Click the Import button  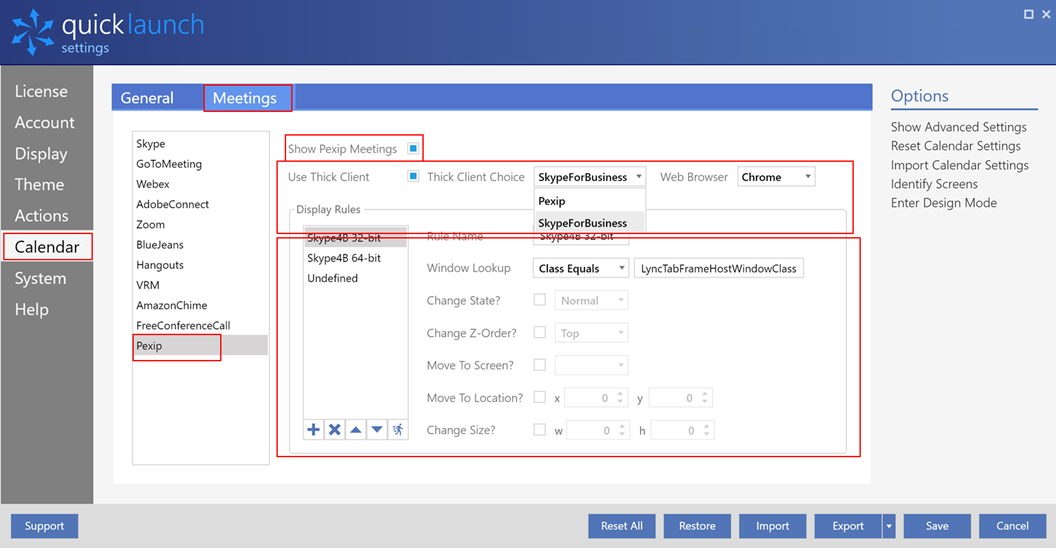(x=772, y=526)
